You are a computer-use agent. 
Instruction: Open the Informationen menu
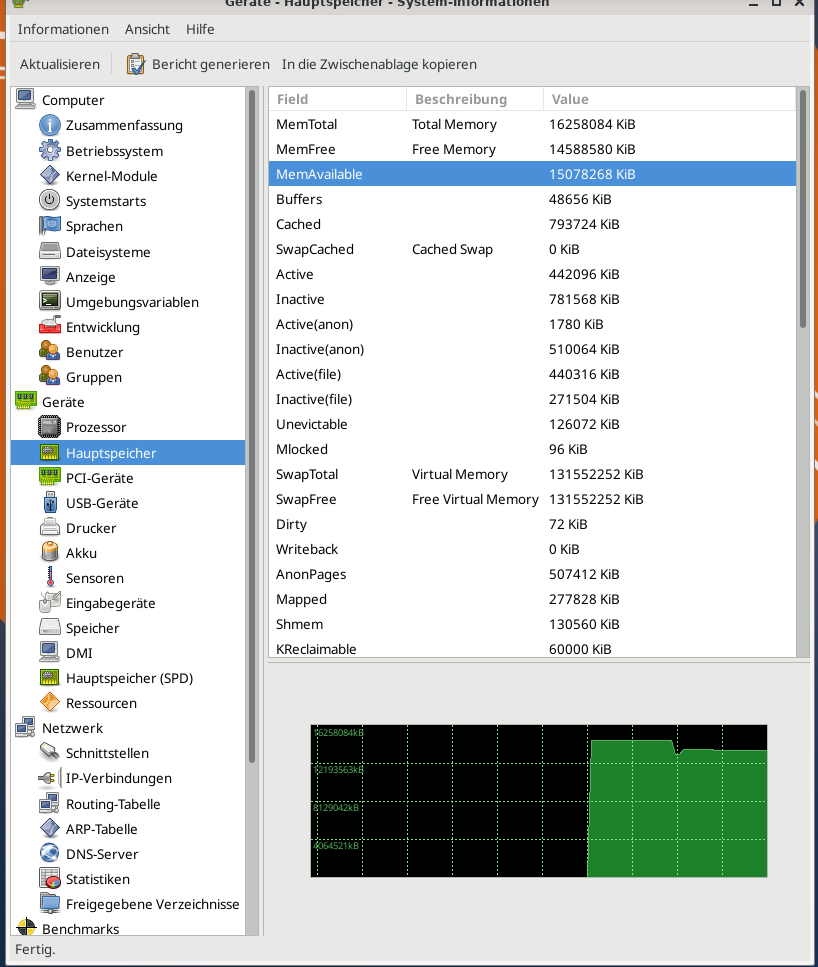(x=63, y=29)
